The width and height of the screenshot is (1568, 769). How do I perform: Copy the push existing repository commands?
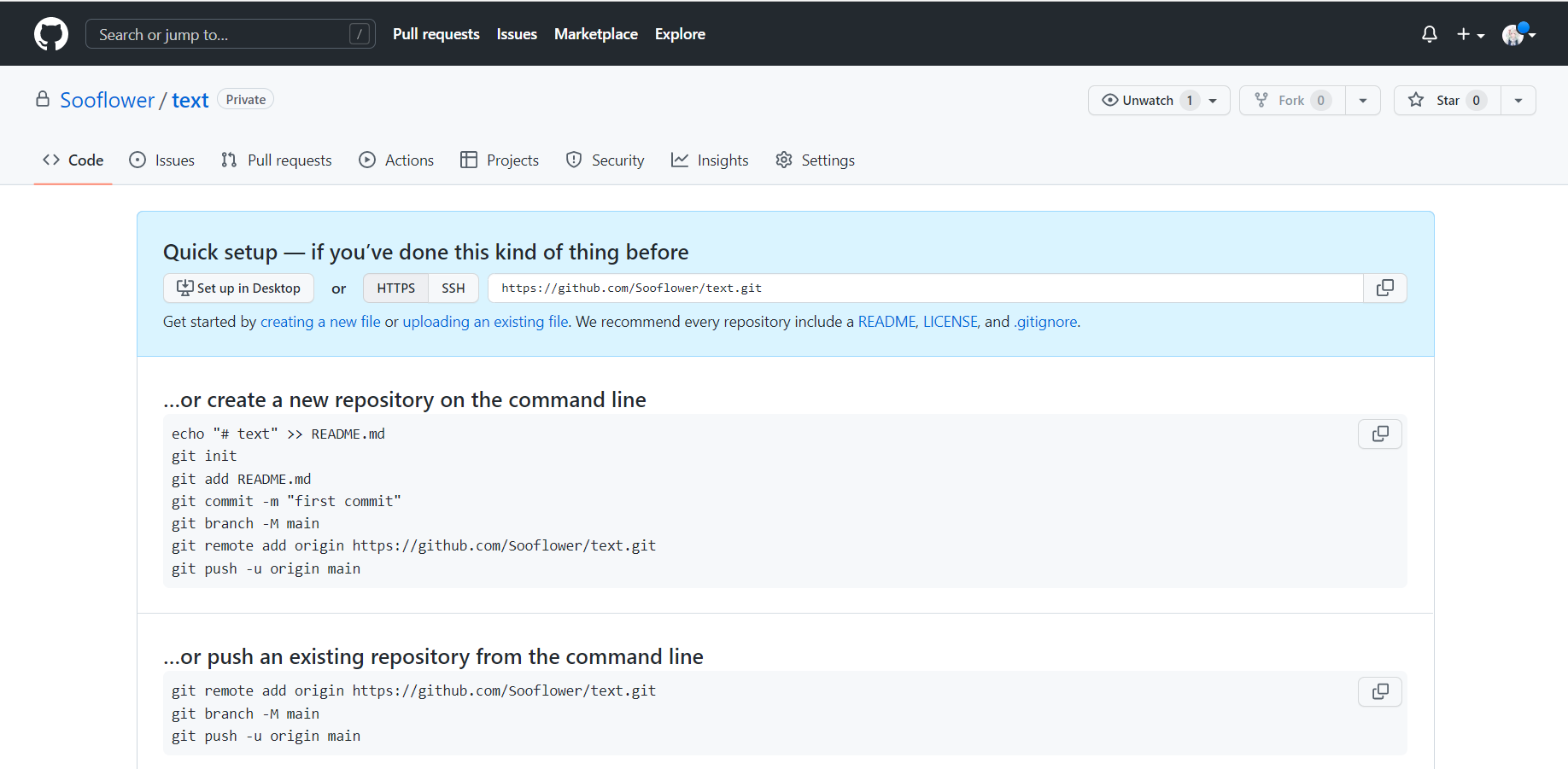[x=1379, y=691]
